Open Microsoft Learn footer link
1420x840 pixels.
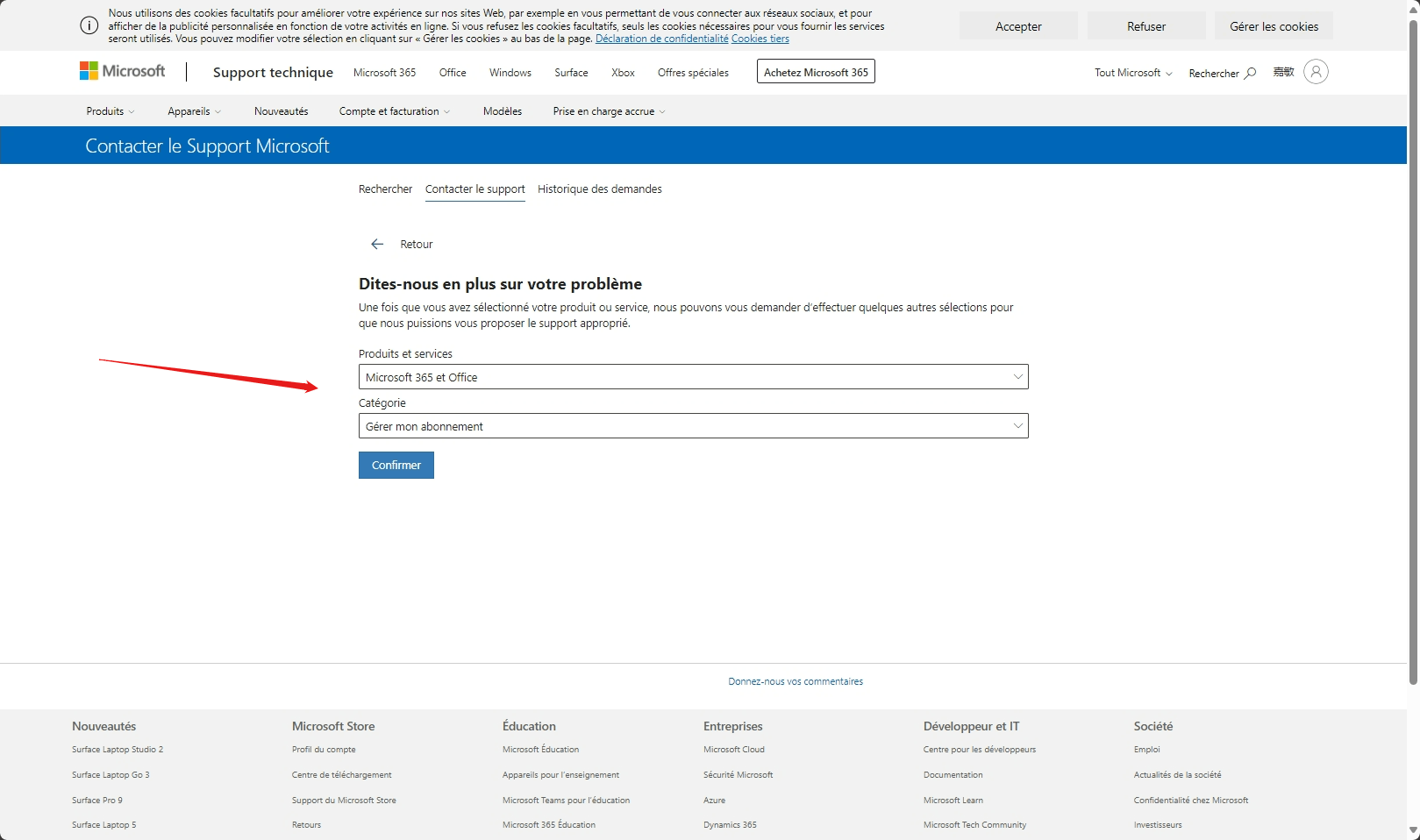tap(953, 801)
